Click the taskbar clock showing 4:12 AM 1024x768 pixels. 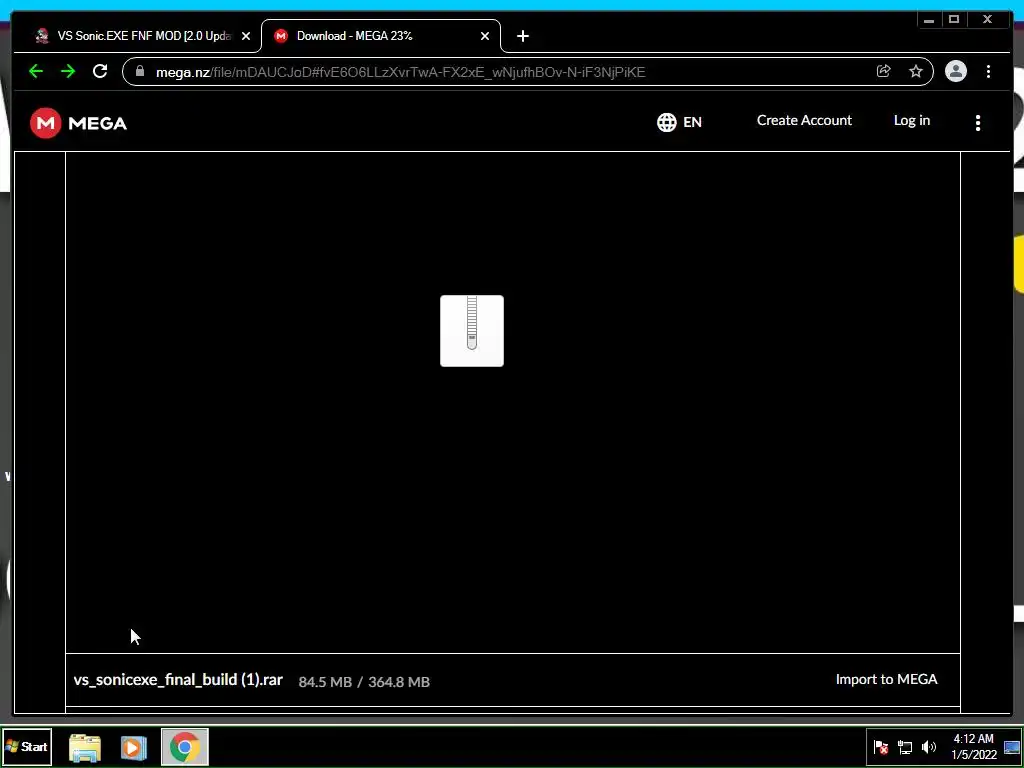[973, 746]
